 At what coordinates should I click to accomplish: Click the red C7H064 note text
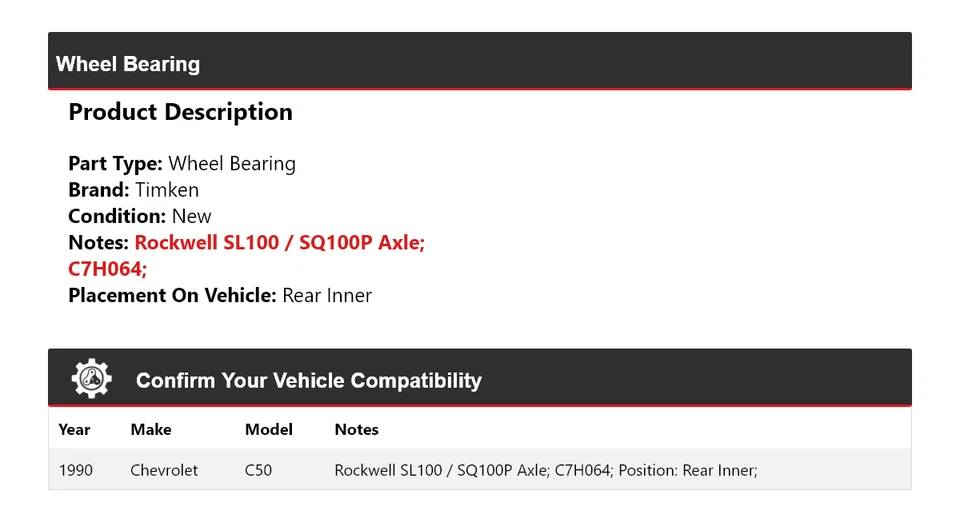click(x=108, y=269)
